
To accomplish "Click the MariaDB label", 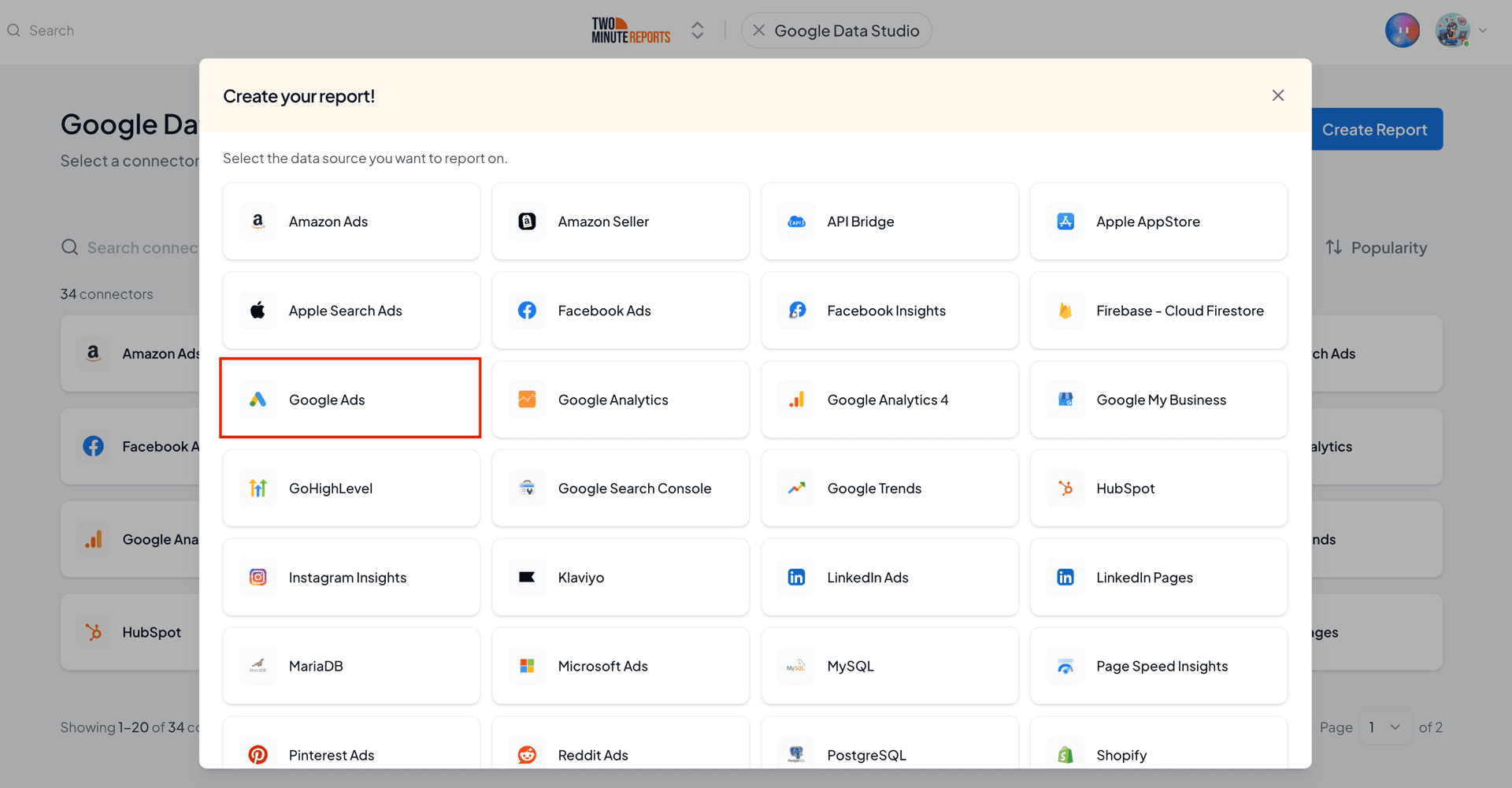I will (x=316, y=666).
